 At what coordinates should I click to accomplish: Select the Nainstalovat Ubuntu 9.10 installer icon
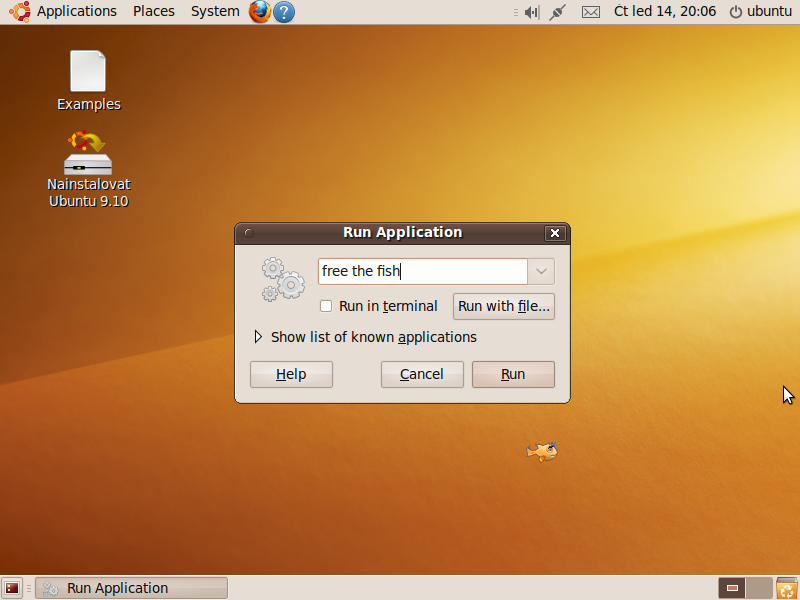(x=89, y=170)
